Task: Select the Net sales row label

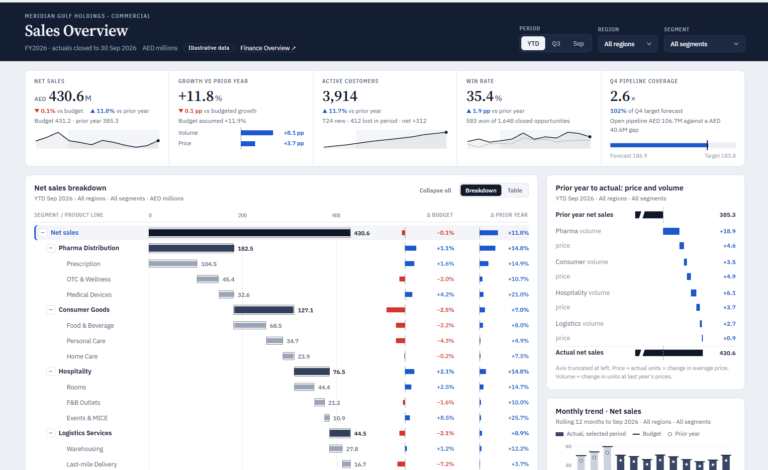Action: [64, 233]
